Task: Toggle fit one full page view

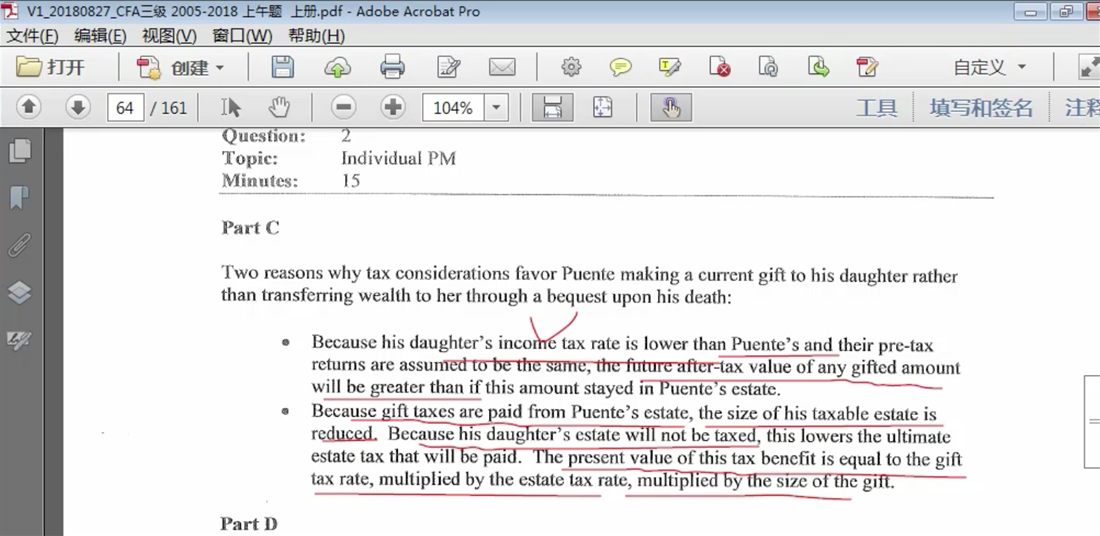Action: (x=602, y=107)
